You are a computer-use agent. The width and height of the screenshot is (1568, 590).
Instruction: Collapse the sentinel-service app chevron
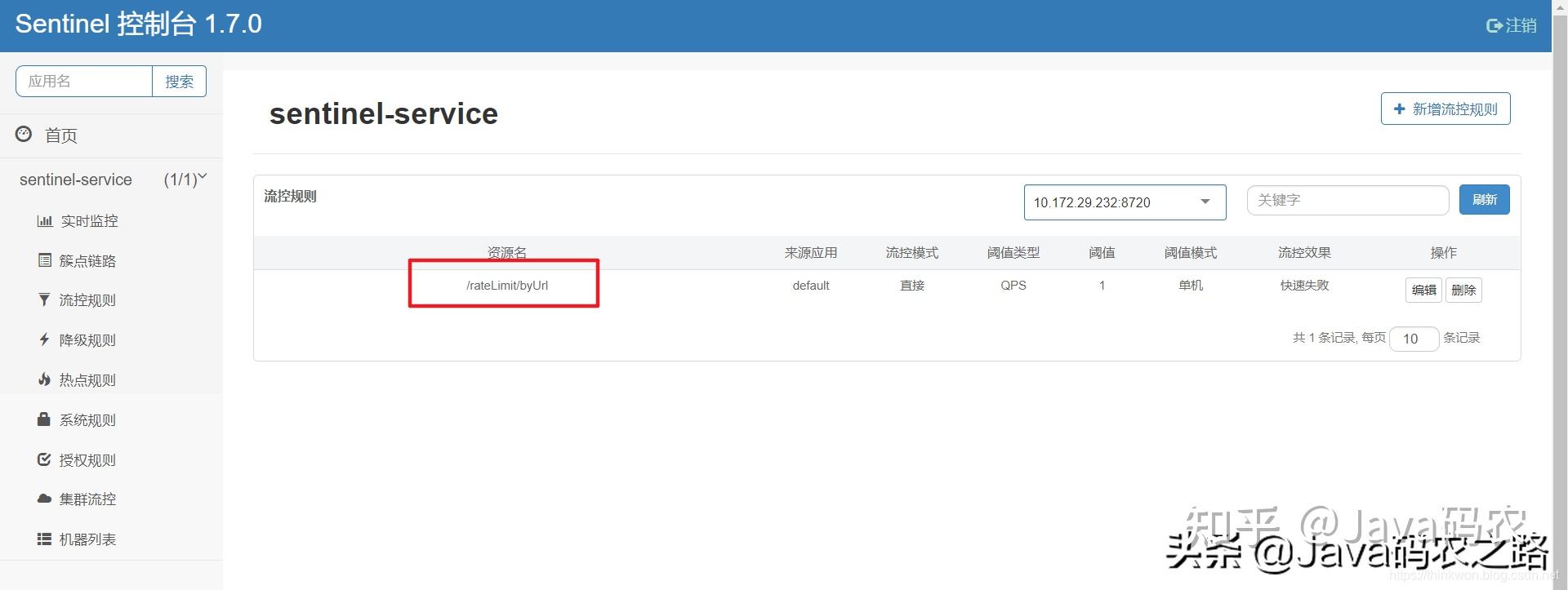pos(203,176)
